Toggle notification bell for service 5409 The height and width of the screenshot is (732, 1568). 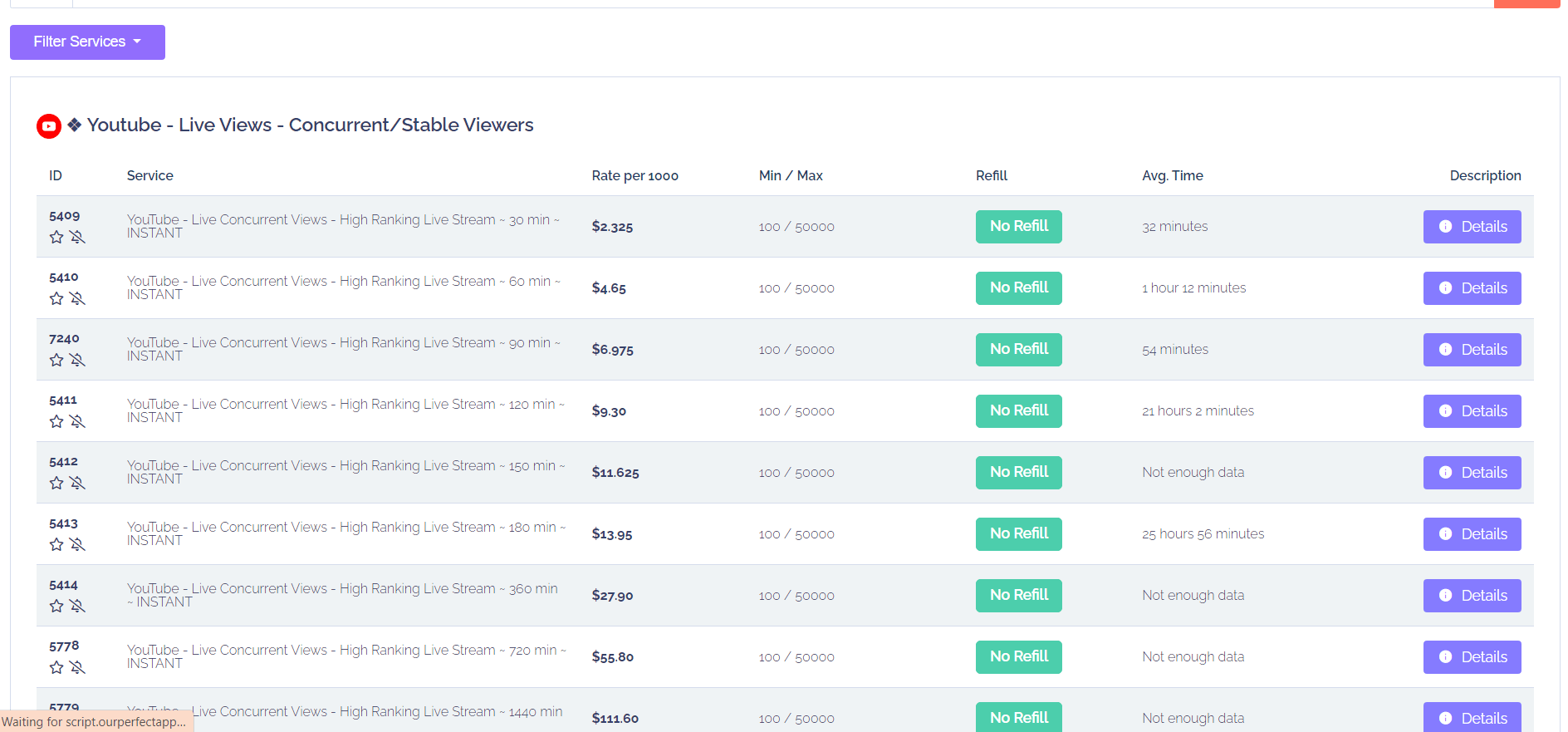tap(77, 238)
